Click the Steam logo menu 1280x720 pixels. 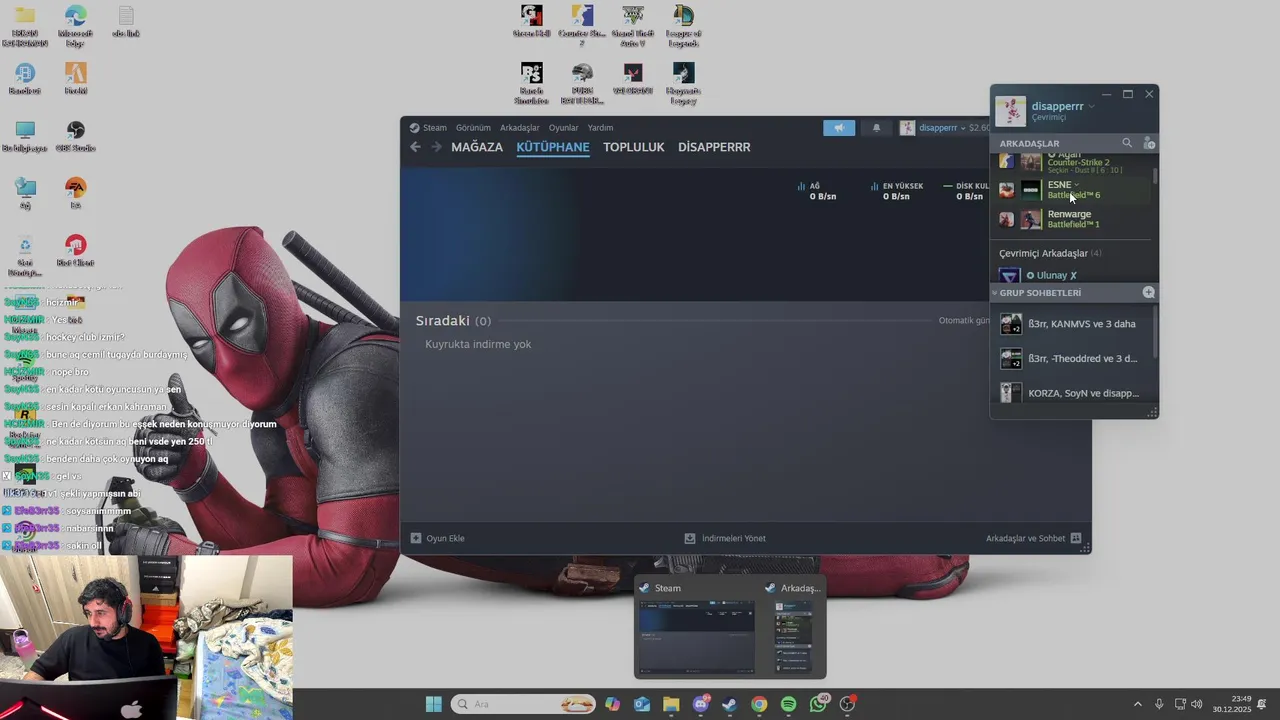click(x=428, y=128)
